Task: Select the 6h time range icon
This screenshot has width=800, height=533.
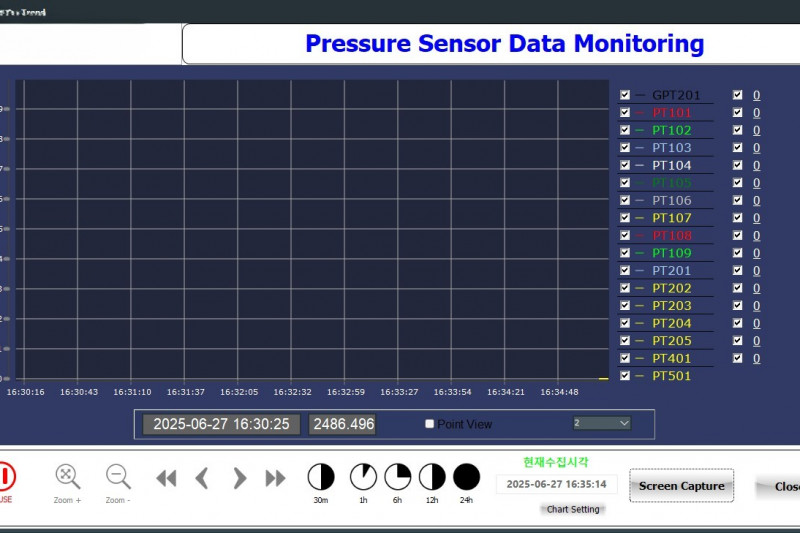Action: click(x=398, y=477)
